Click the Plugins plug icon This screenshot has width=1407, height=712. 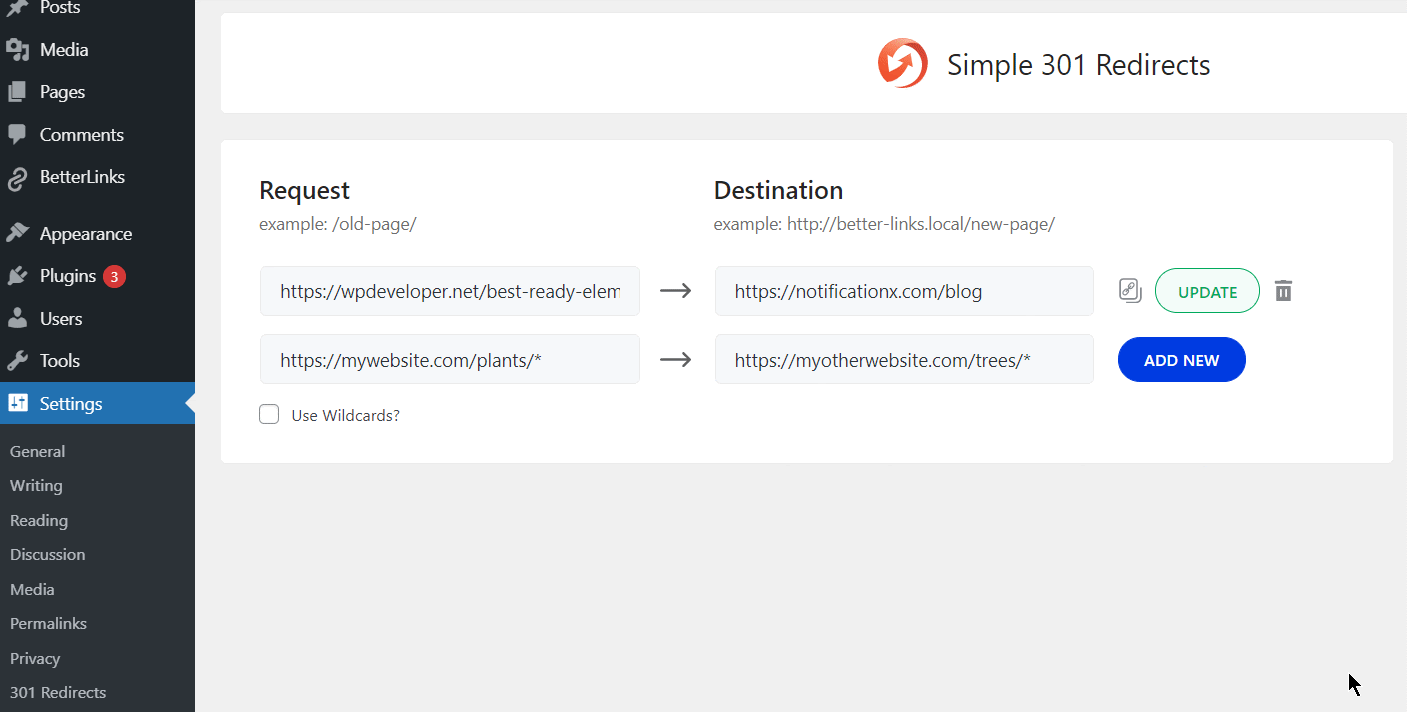[20, 275]
